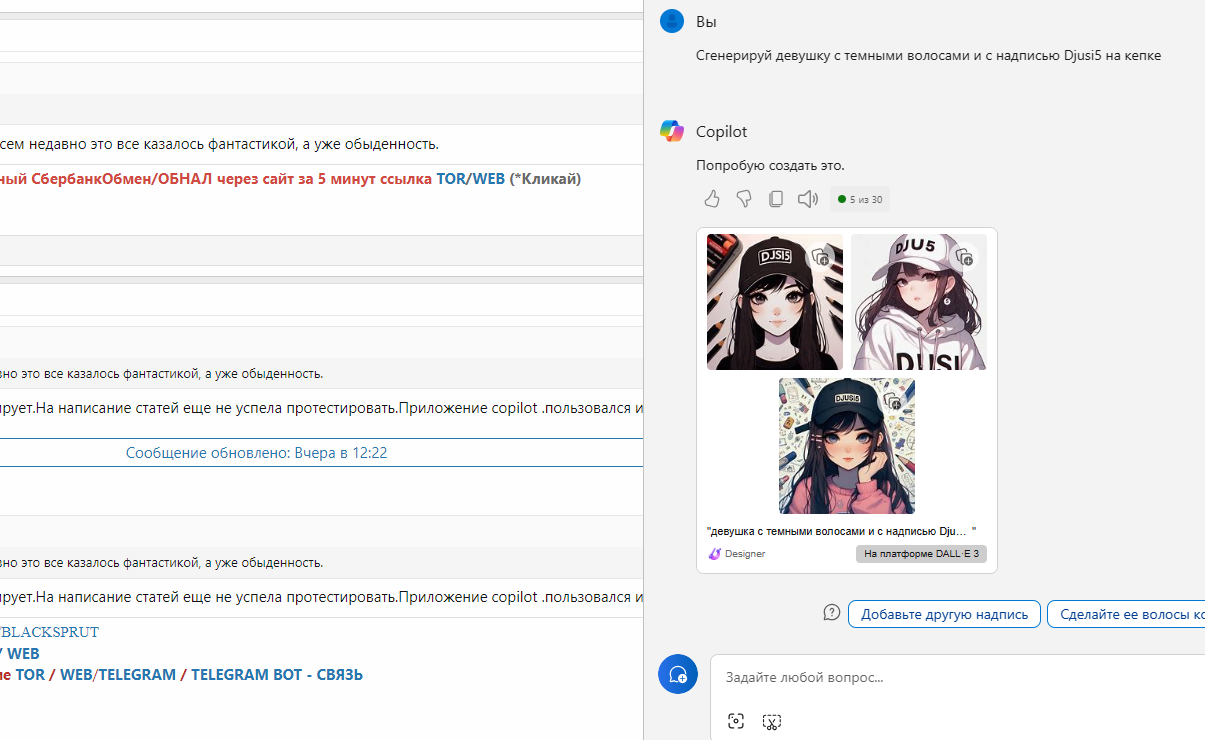The image size is (1205, 740).
Task: Click the suggestions help question-mark icon
Action: pyautogui.click(x=831, y=613)
